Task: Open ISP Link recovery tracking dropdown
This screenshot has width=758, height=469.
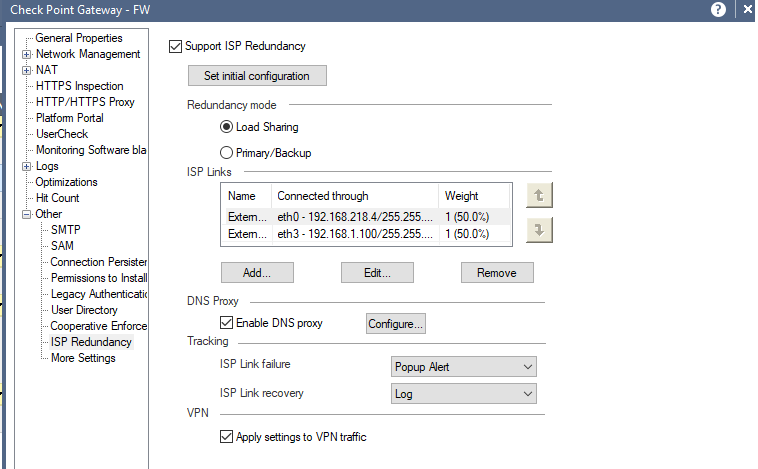Action: pyautogui.click(x=463, y=394)
